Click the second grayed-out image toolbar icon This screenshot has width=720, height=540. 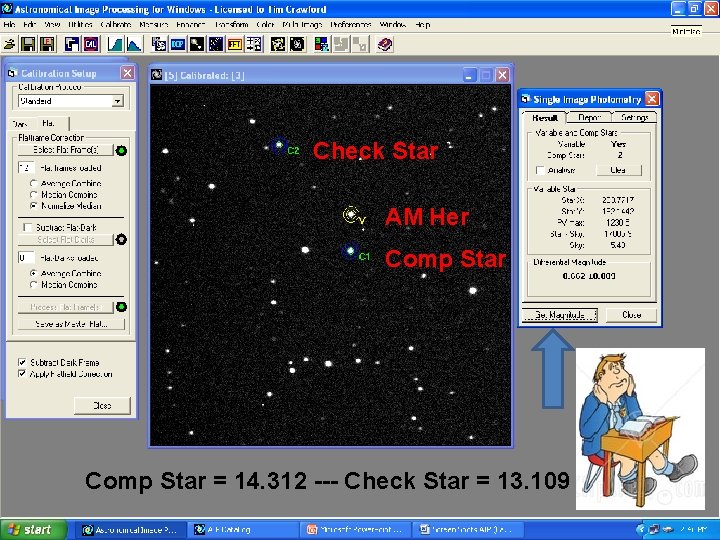click(360, 45)
